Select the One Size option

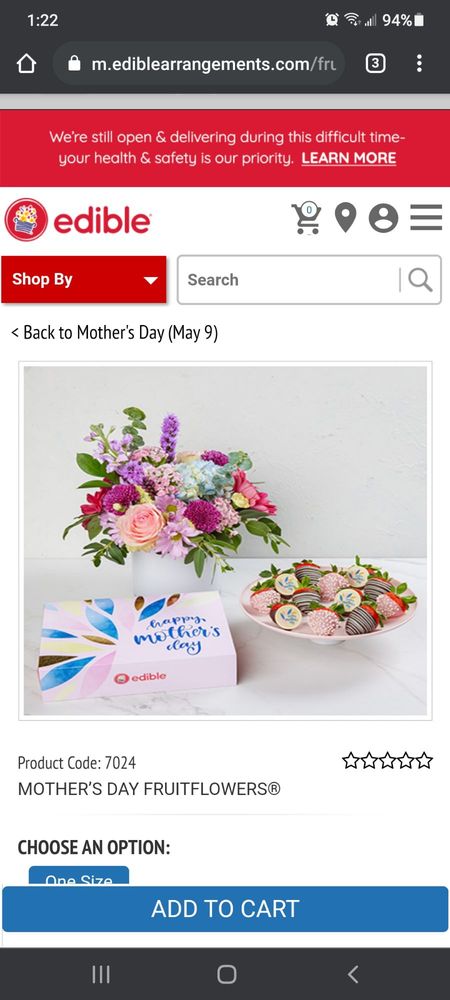click(79, 876)
